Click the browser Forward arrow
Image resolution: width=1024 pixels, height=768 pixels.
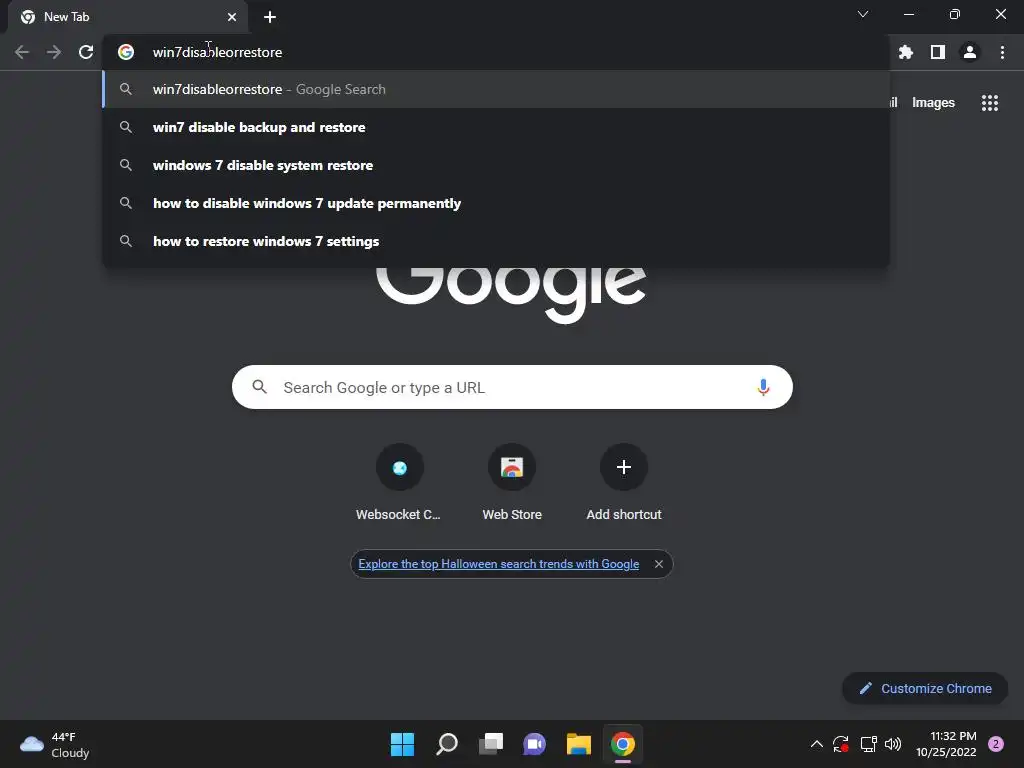54,52
